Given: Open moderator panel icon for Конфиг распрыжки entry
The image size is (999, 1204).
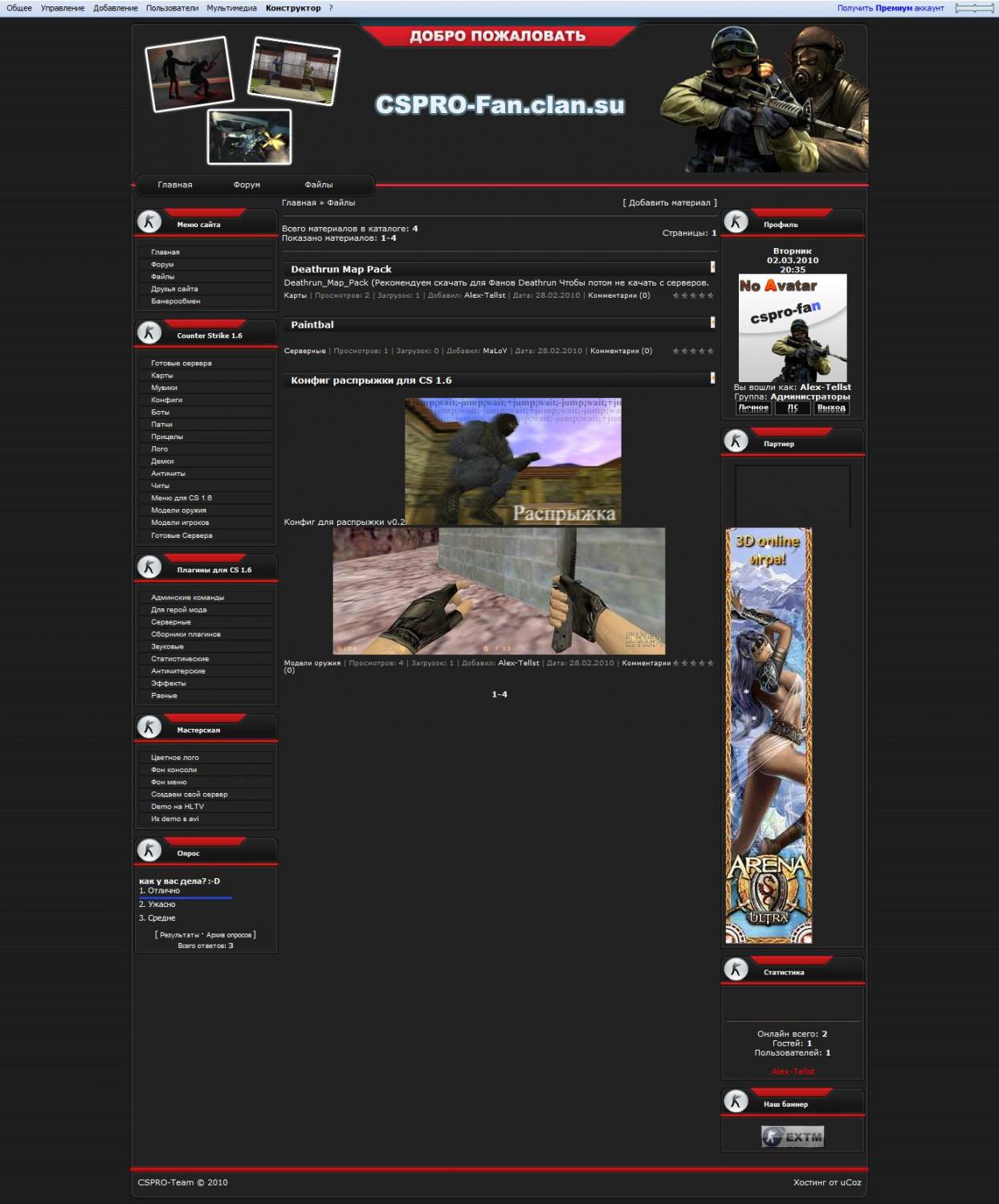Looking at the screenshot, I should coord(712,377).
